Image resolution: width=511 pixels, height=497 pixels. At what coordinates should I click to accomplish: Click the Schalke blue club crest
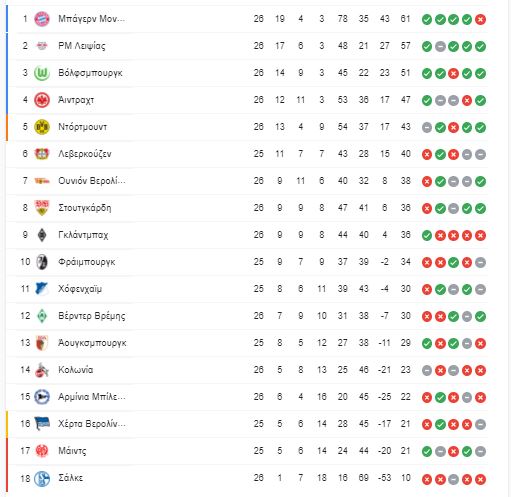tap(42, 479)
